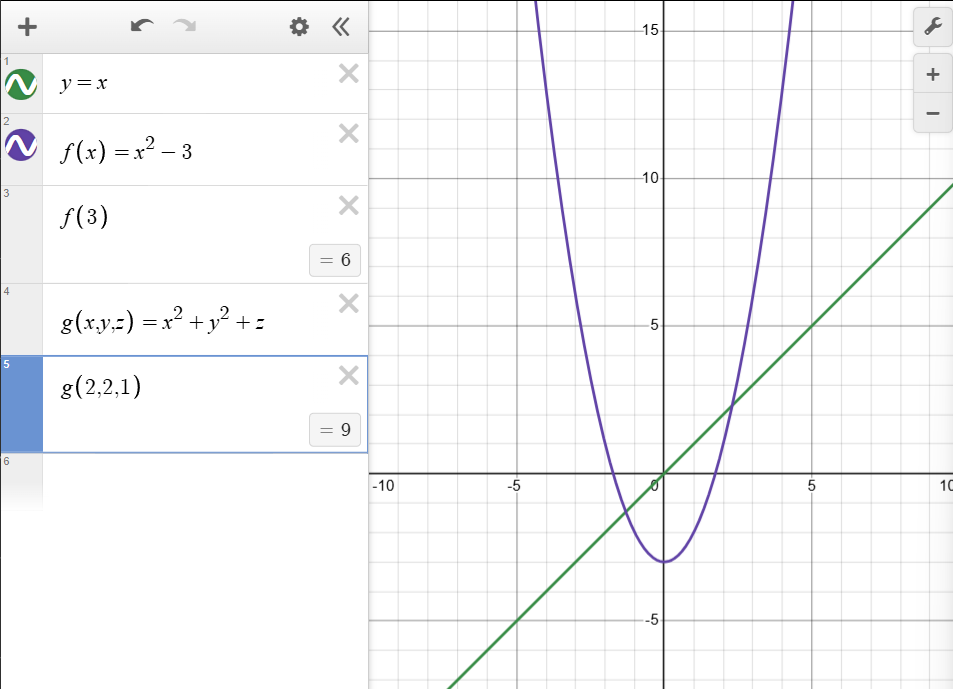Screen dimensions: 953x689
Task: Open the expression list settings gear
Action: (299, 27)
